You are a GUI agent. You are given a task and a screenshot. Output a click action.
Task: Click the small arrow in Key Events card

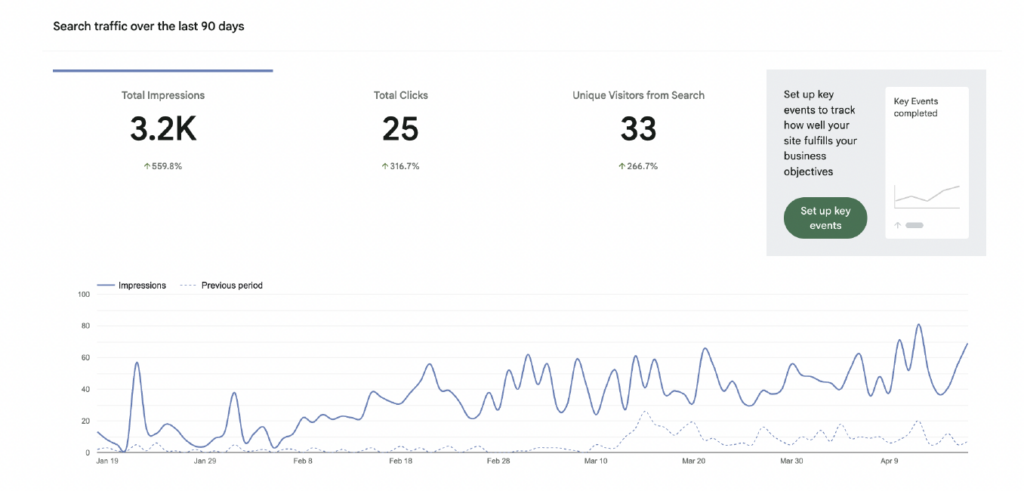click(x=898, y=225)
